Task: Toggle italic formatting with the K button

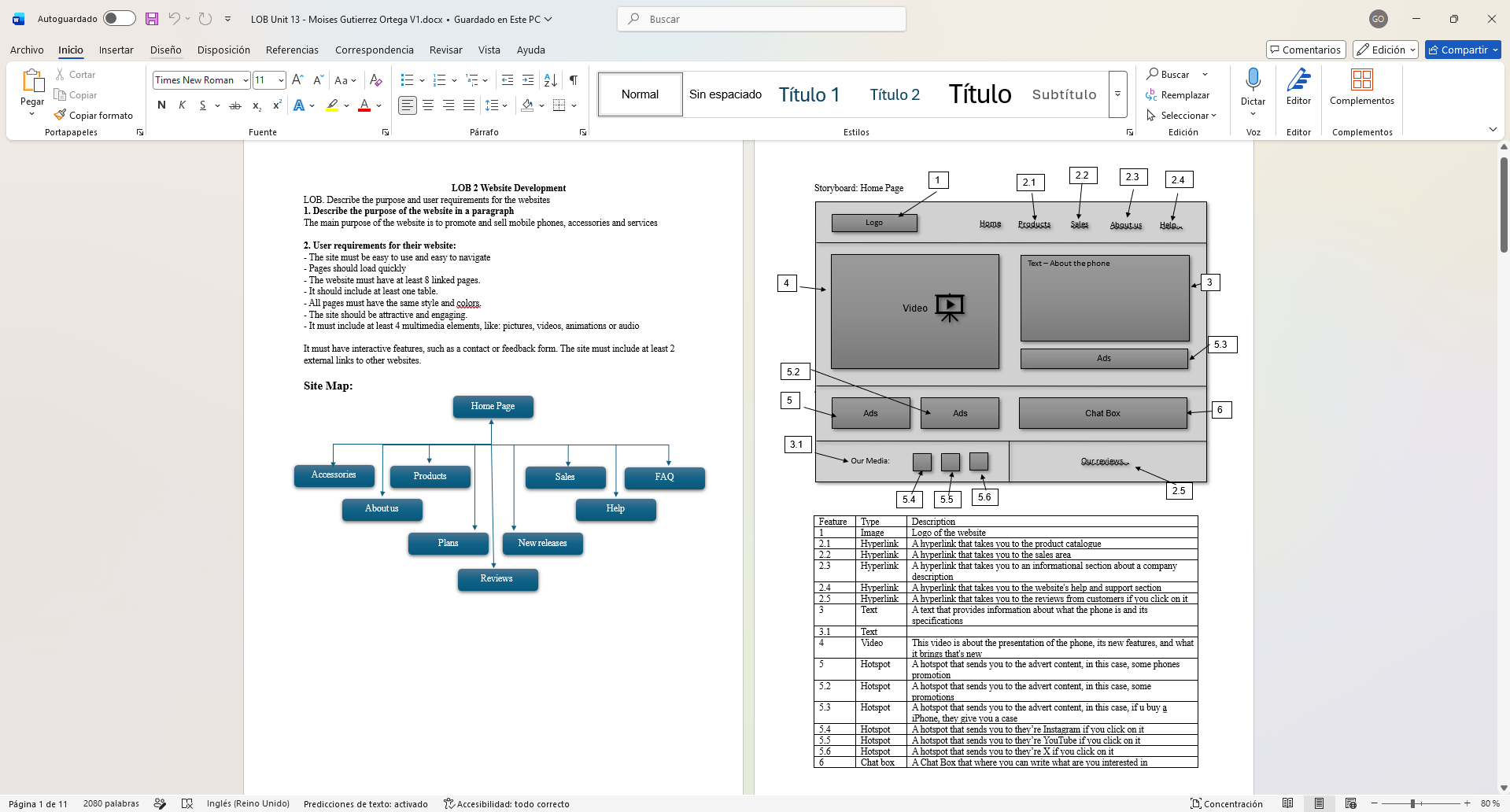Action: (x=182, y=105)
